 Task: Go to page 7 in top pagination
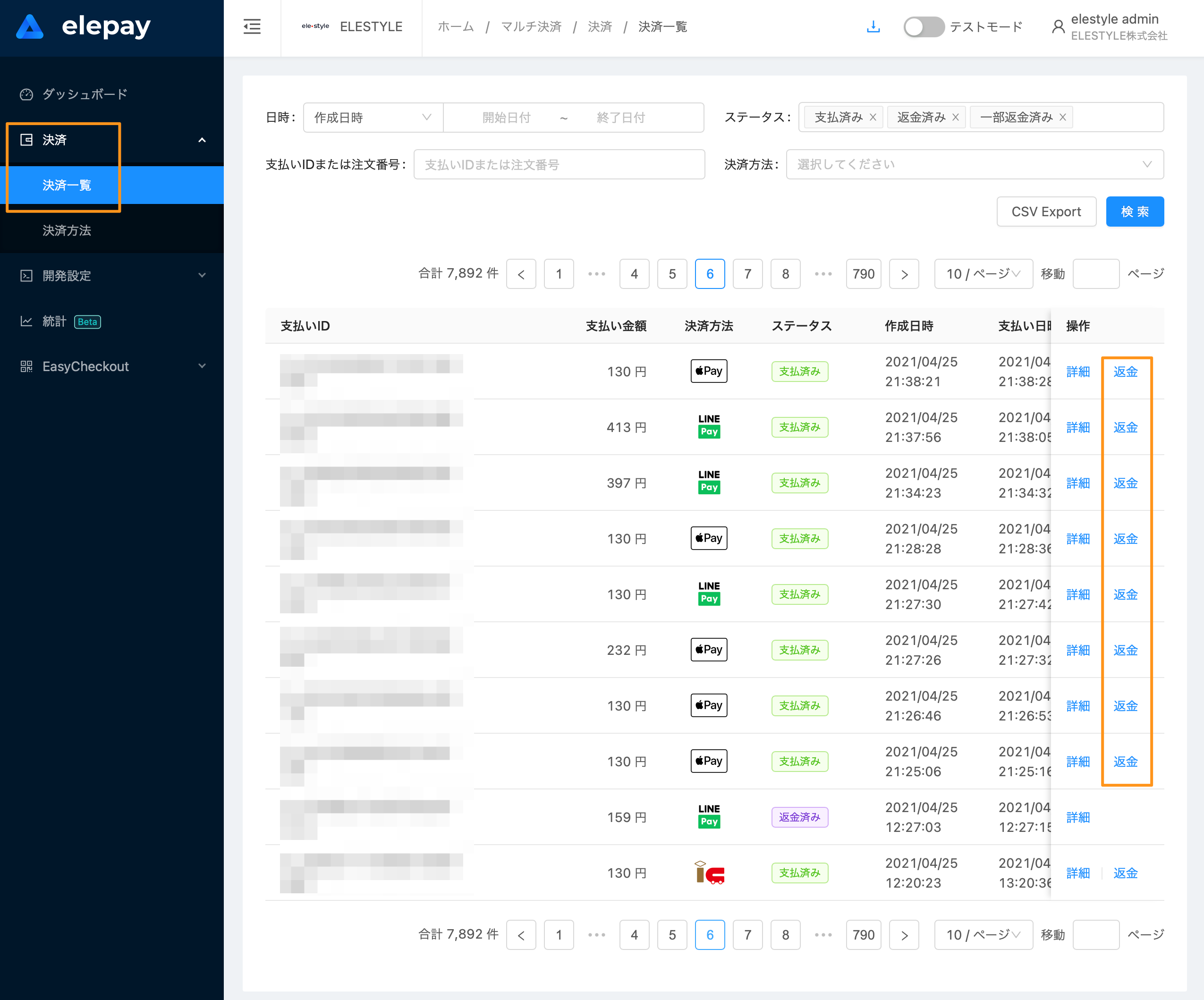pyautogui.click(x=747, y=274)
